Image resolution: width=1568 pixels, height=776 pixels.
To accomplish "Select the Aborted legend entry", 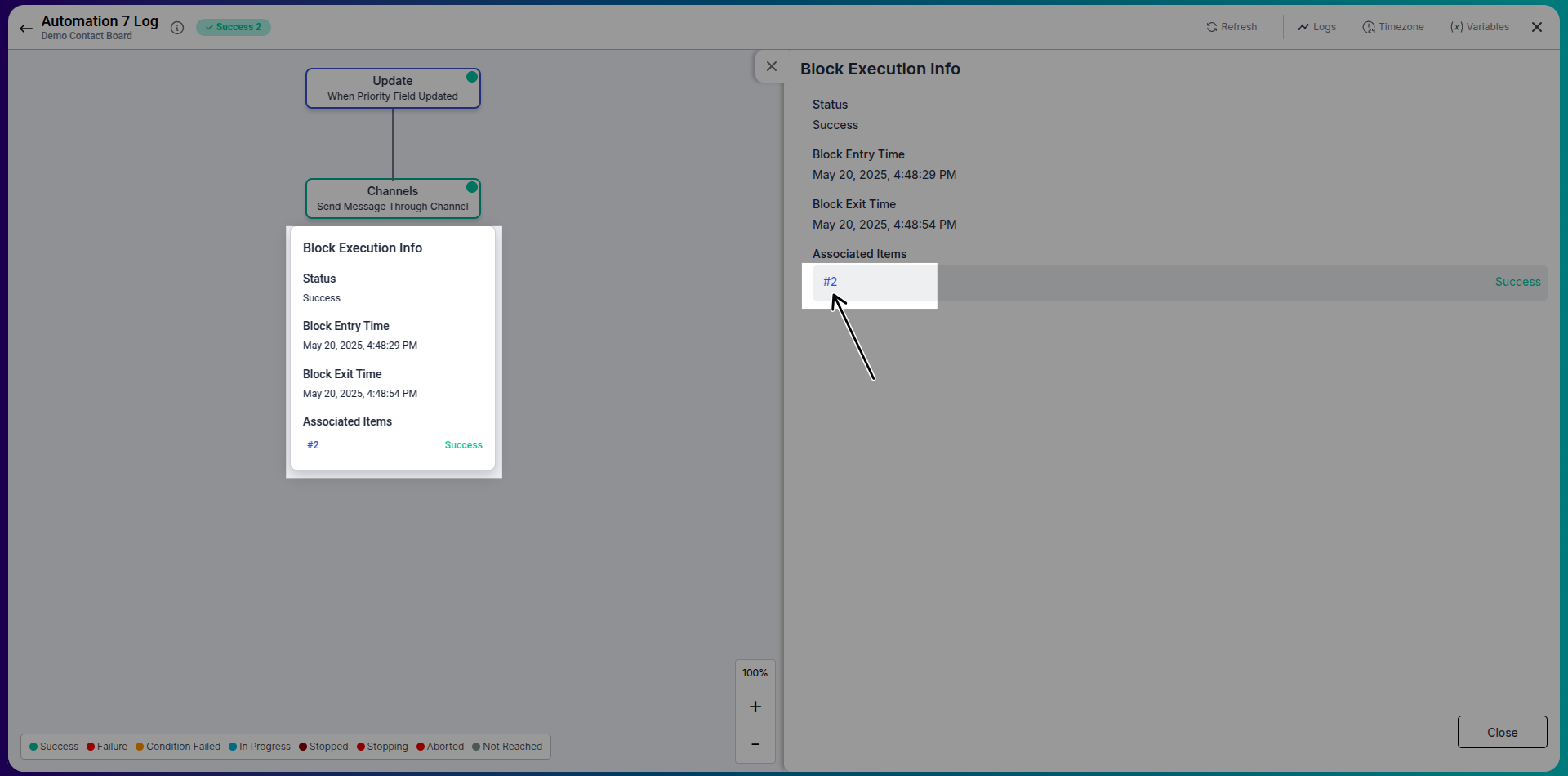I will click(440, 747).
